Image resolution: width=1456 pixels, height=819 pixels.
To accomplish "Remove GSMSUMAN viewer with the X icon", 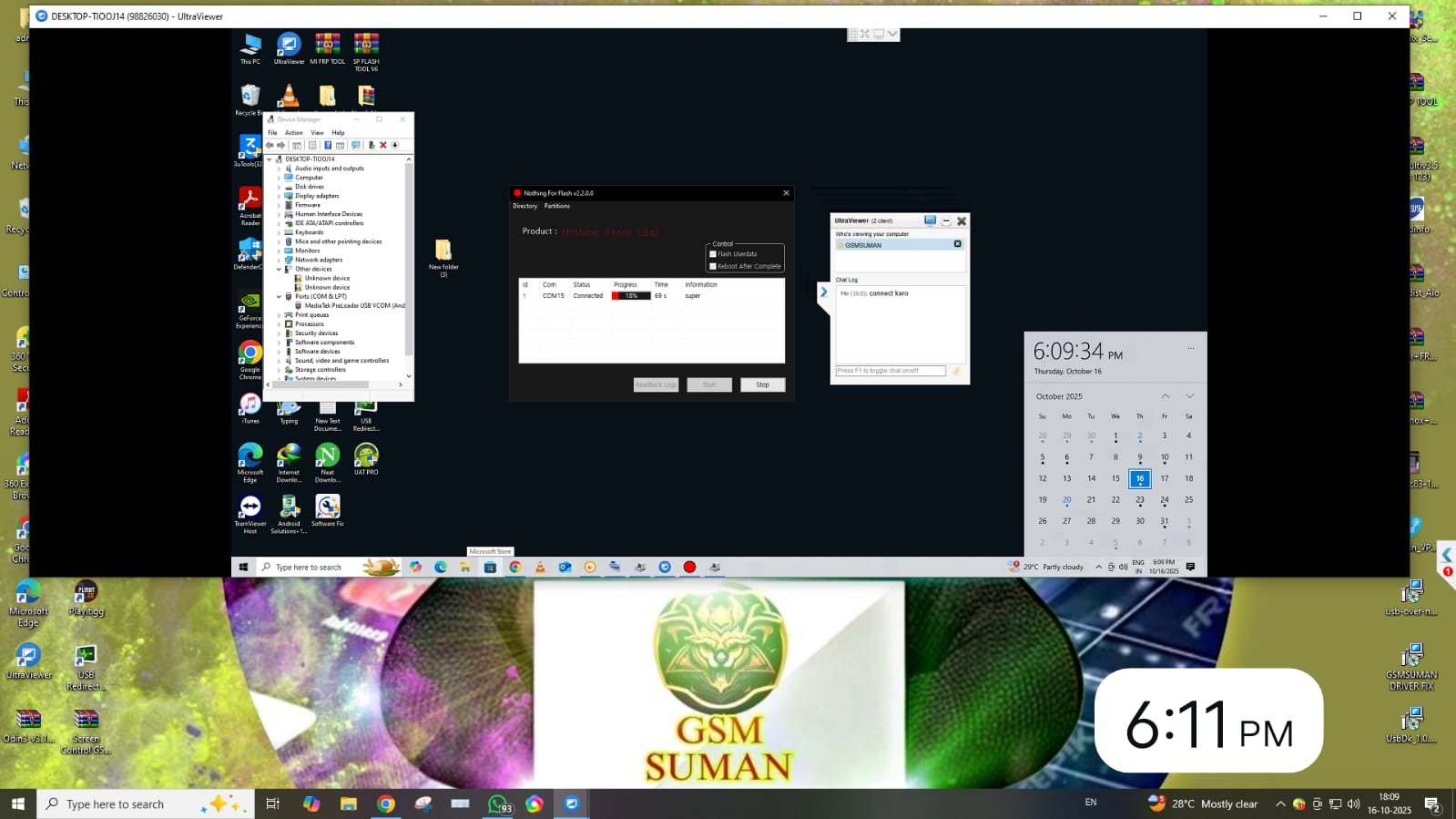I will [x=957, y=244].
